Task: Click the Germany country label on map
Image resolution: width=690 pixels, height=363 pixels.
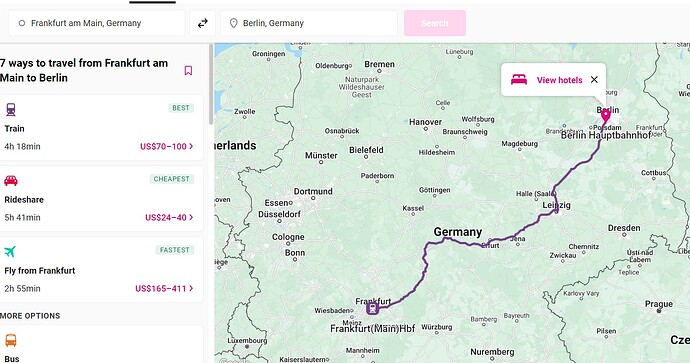Action: (x=458, y=232)
